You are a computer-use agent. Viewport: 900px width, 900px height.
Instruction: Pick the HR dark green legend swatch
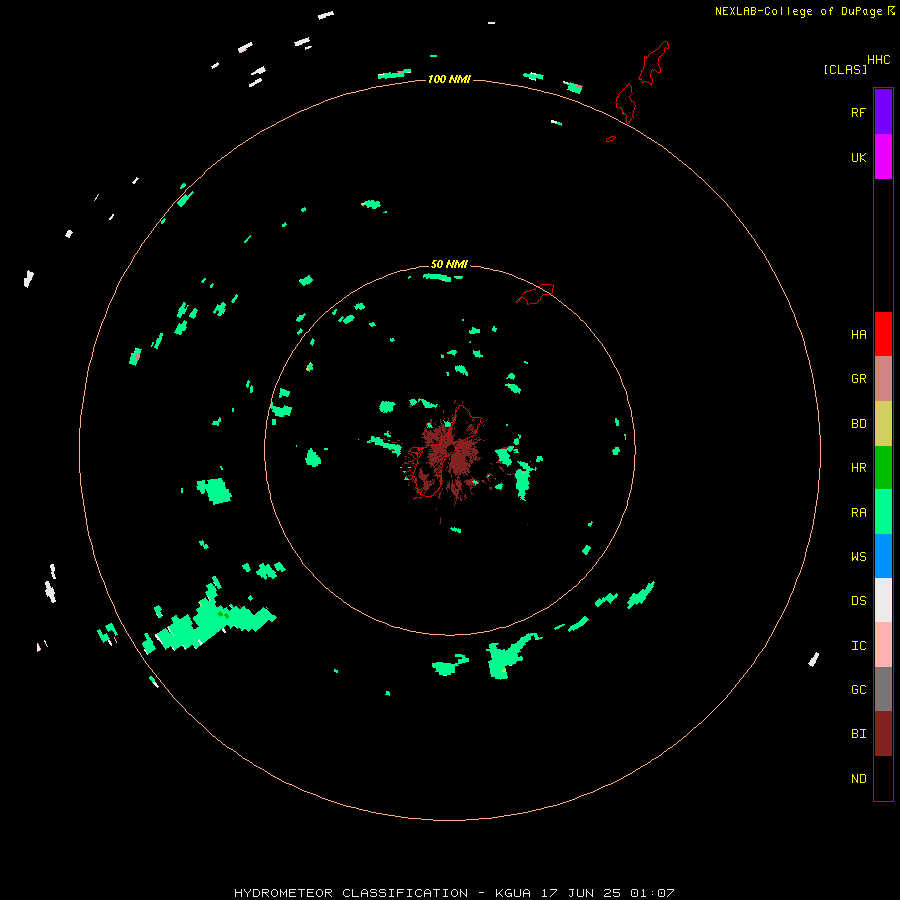pos(883,467)
